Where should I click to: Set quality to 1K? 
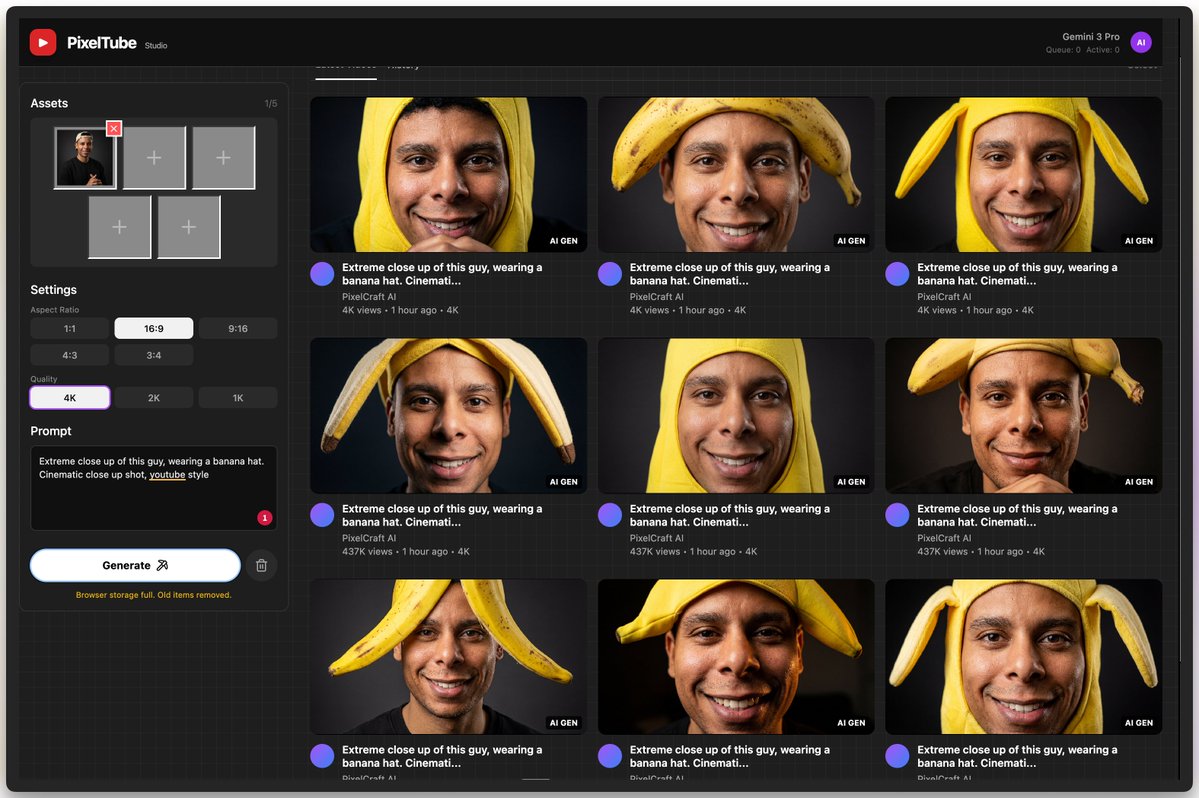[238, 398]
